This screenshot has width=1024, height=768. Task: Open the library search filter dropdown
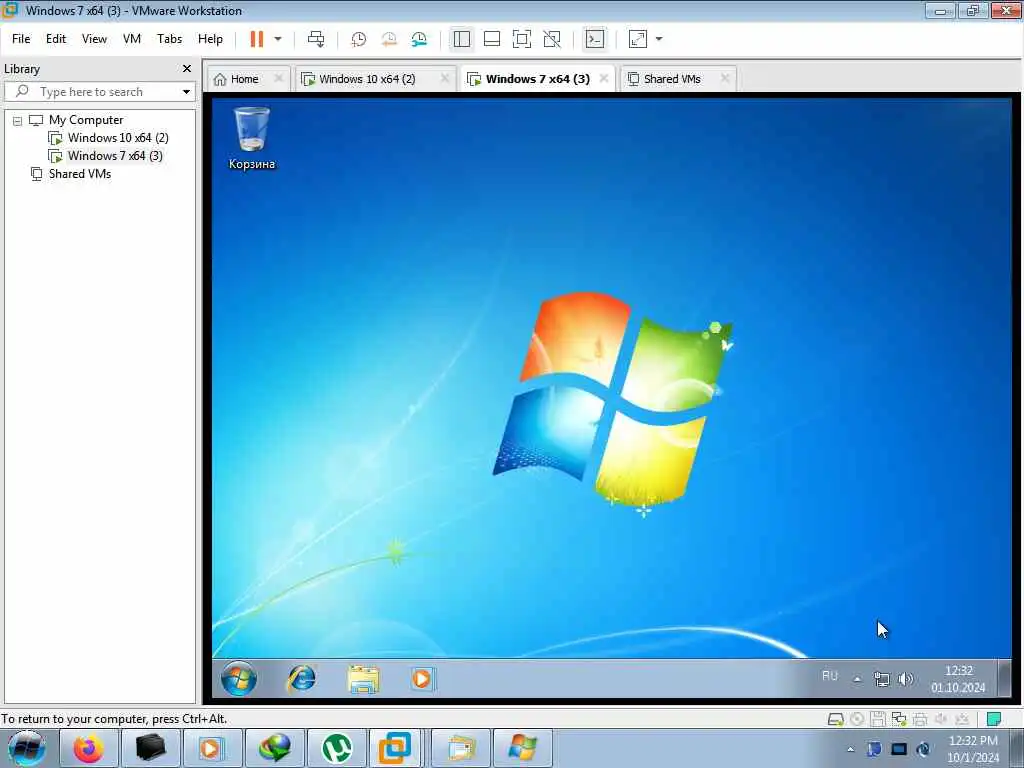(x=187, y=91)
